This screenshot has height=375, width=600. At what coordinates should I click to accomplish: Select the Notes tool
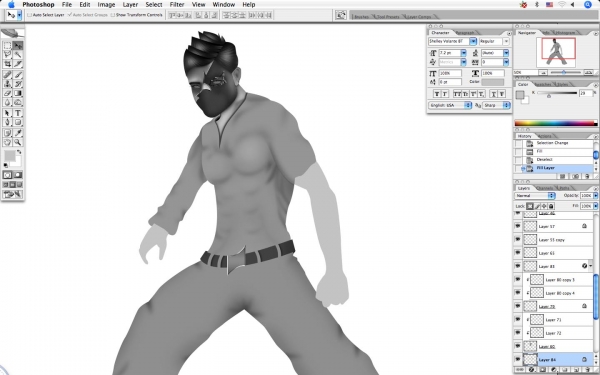coord(7,133)
